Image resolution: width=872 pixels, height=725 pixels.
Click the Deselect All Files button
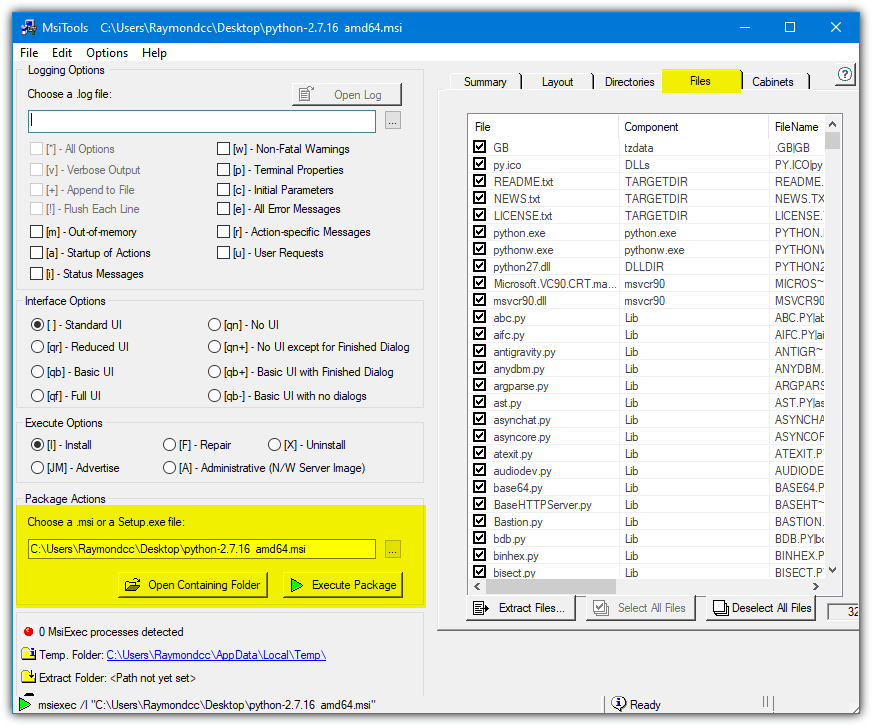click(x=761, y=608)
